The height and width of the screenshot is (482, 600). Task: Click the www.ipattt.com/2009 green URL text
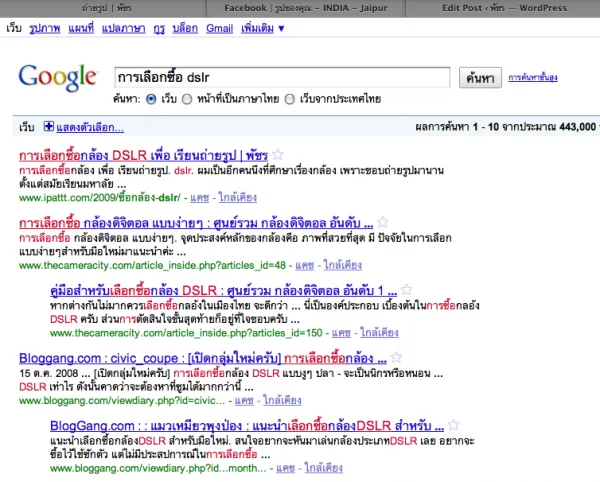[x=99, y=198]
